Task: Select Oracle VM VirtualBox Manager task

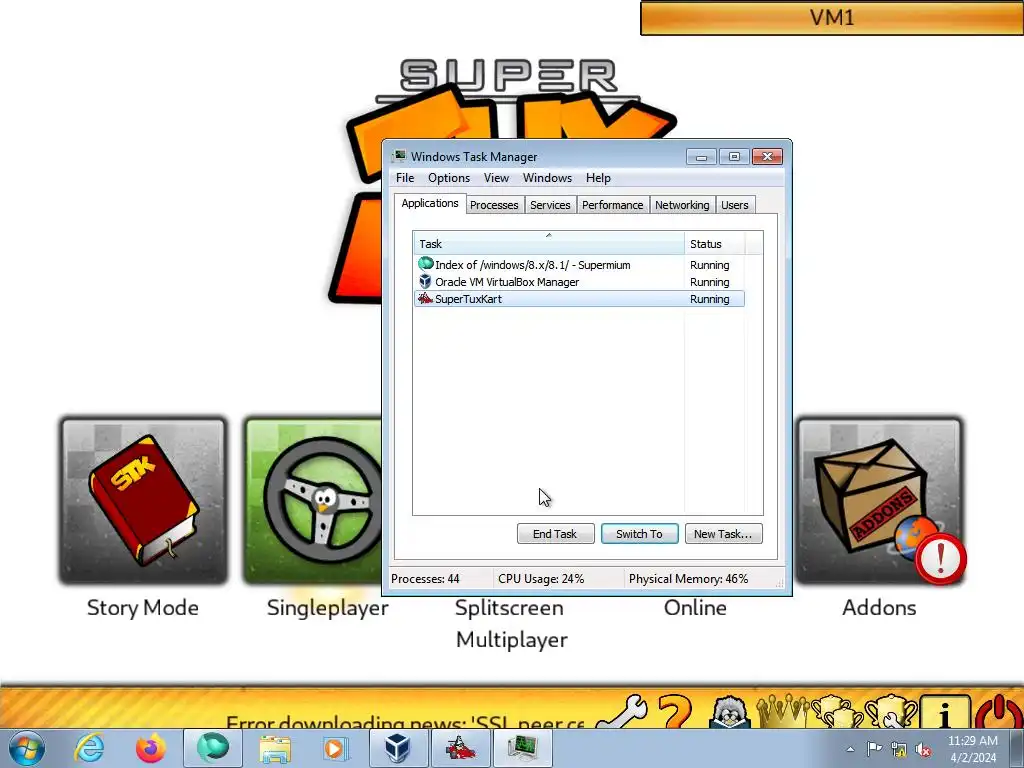Action: [579, 281]
